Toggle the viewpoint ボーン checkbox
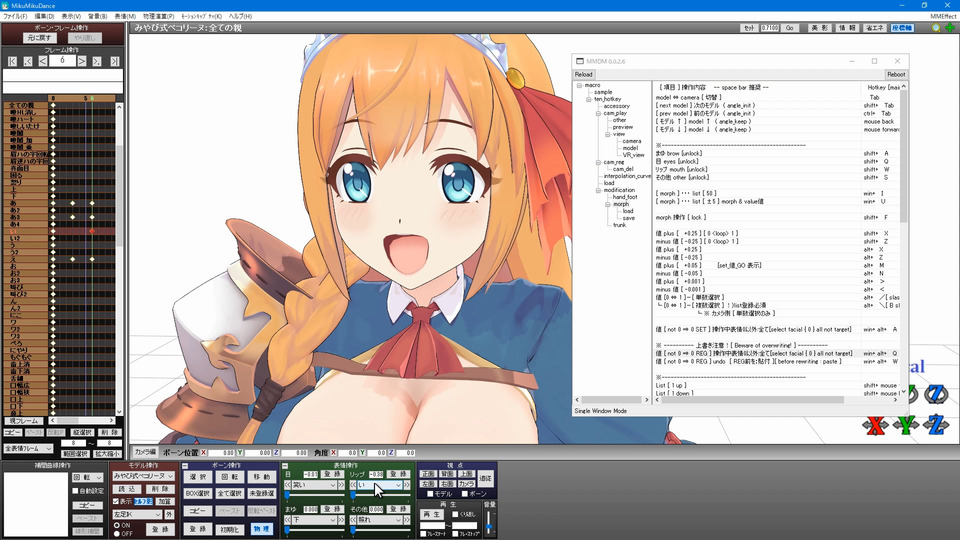 [465, 493]
